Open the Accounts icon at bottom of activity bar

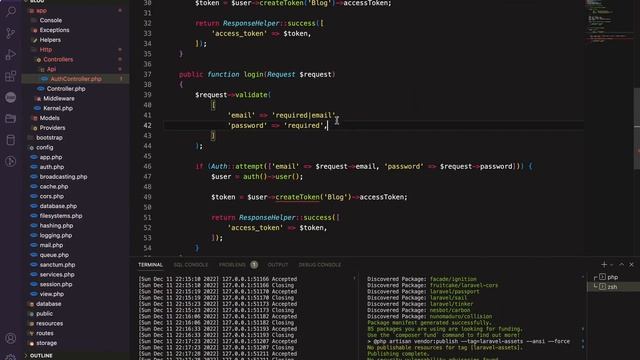point(11,338)
